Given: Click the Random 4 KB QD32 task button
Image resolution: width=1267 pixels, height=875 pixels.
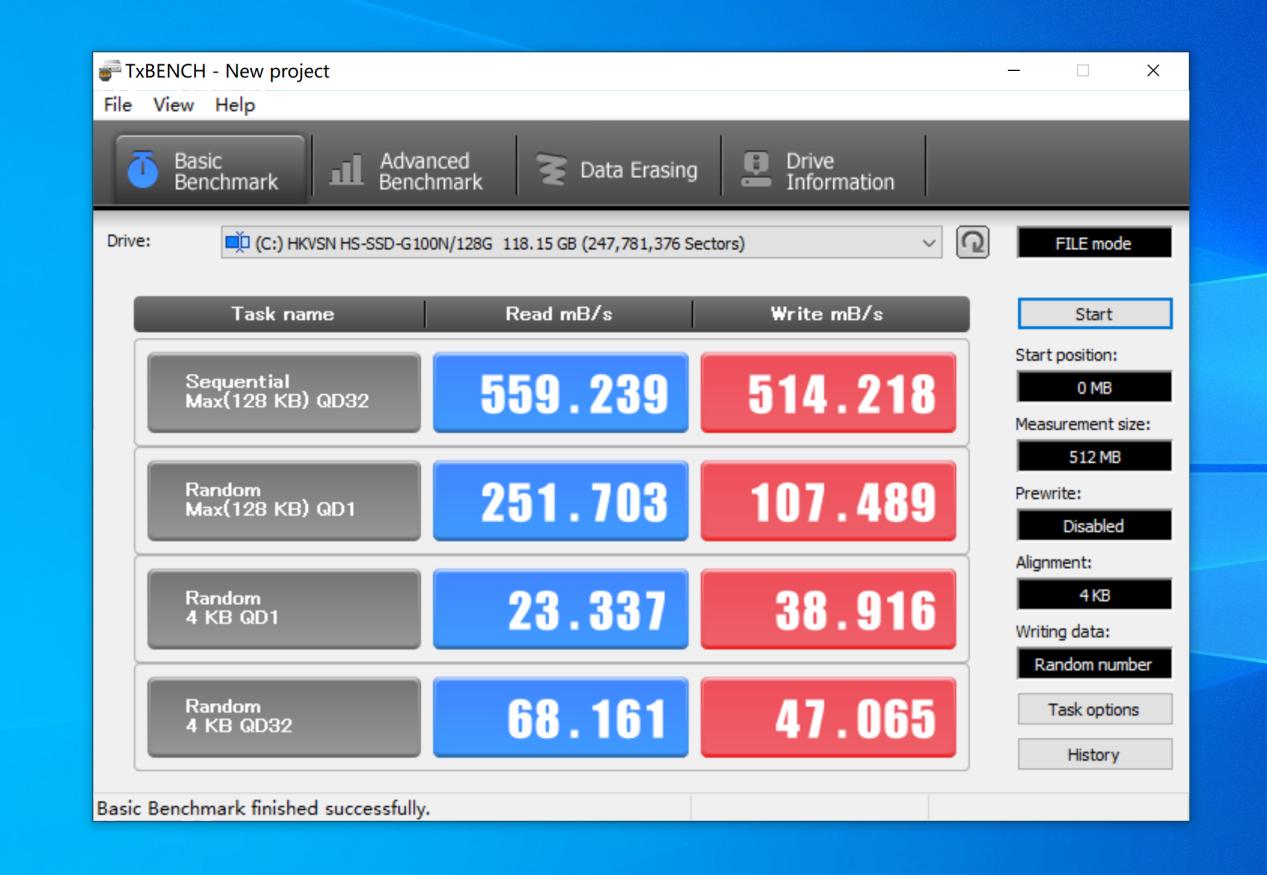Looking at the screenshot, I should coord(284,717).
